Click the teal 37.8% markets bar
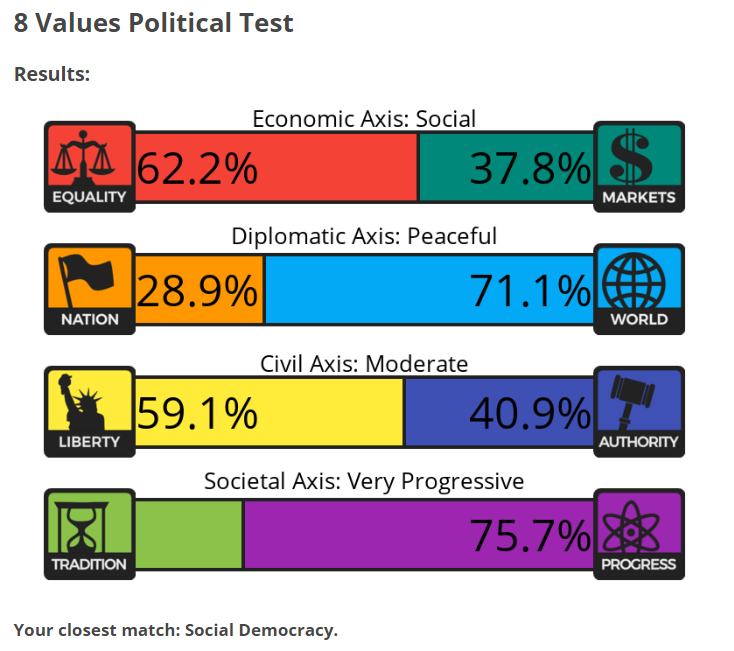 tap(506, 168)
